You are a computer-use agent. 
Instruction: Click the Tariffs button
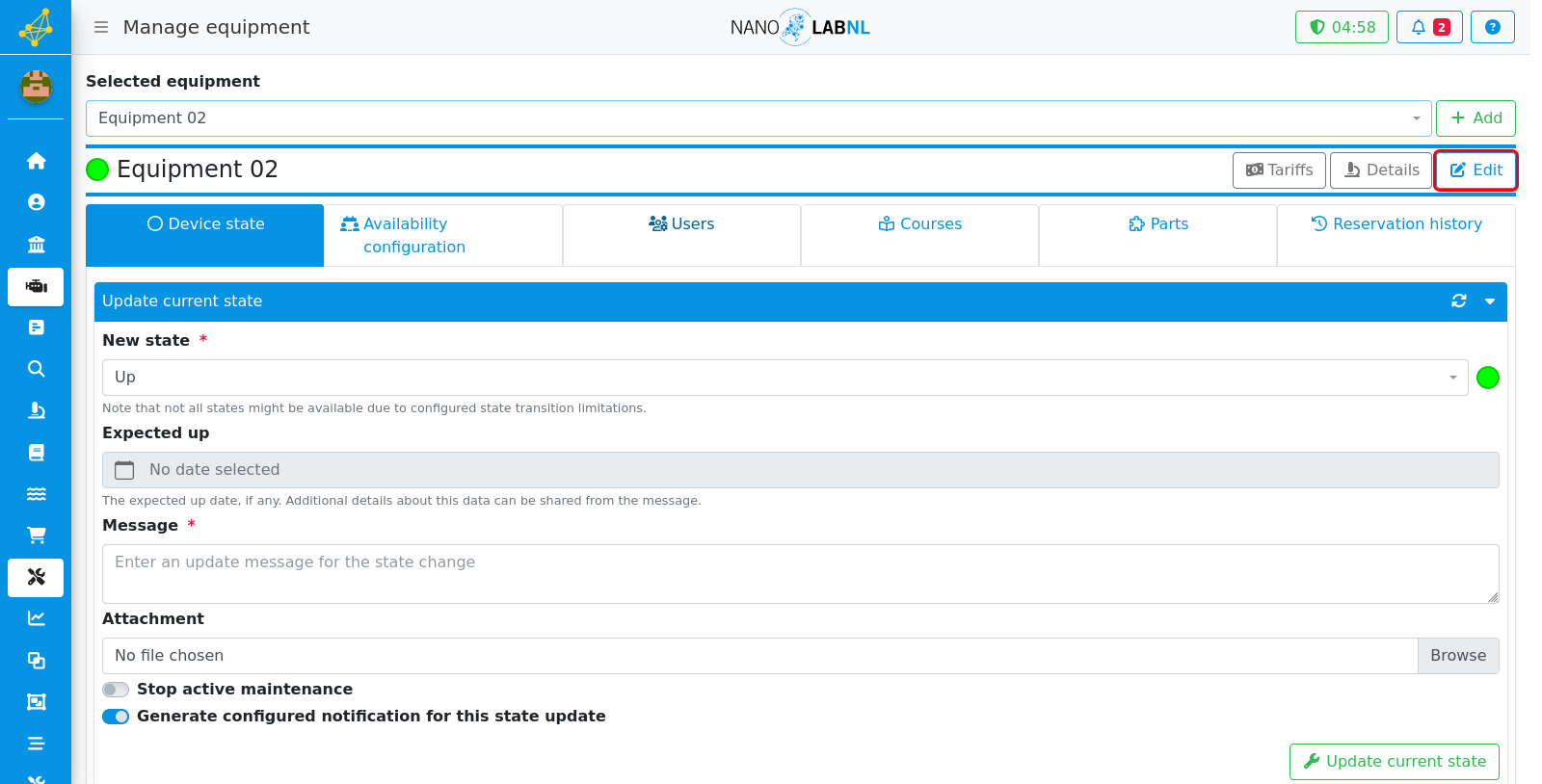coord(1279,170)
